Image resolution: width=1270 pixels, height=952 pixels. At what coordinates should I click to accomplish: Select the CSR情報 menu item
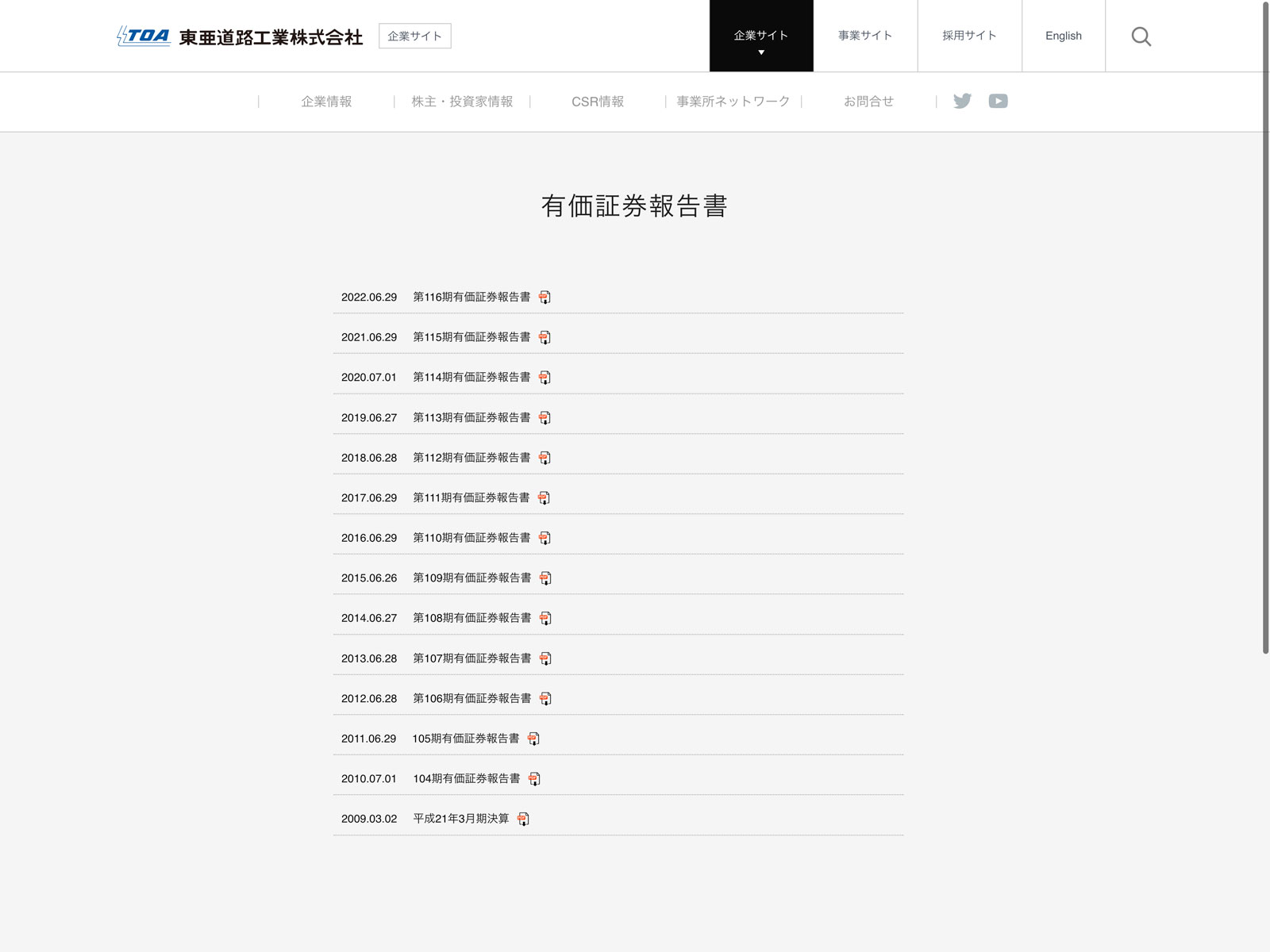pos(598,102)
